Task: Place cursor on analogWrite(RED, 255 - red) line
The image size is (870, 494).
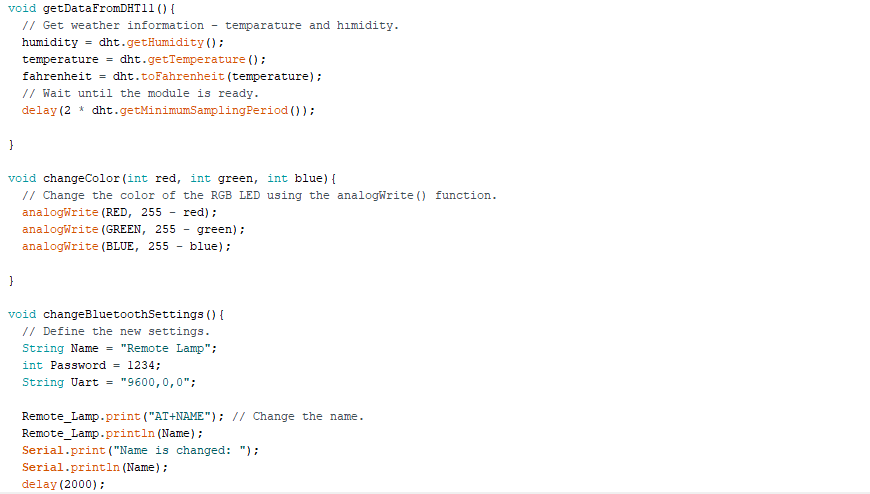Action: [x=119, y=212]
